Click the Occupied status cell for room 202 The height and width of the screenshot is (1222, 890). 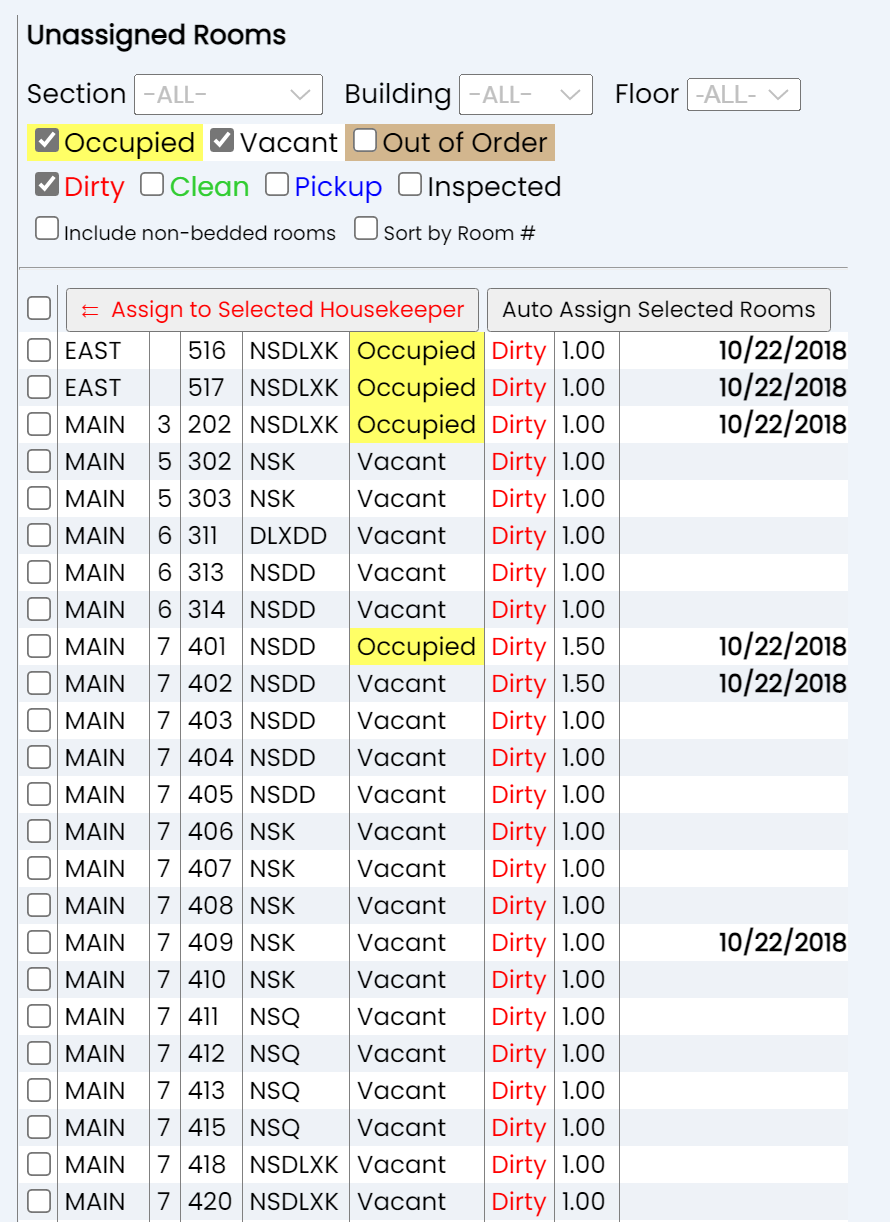tap(416, 425)
